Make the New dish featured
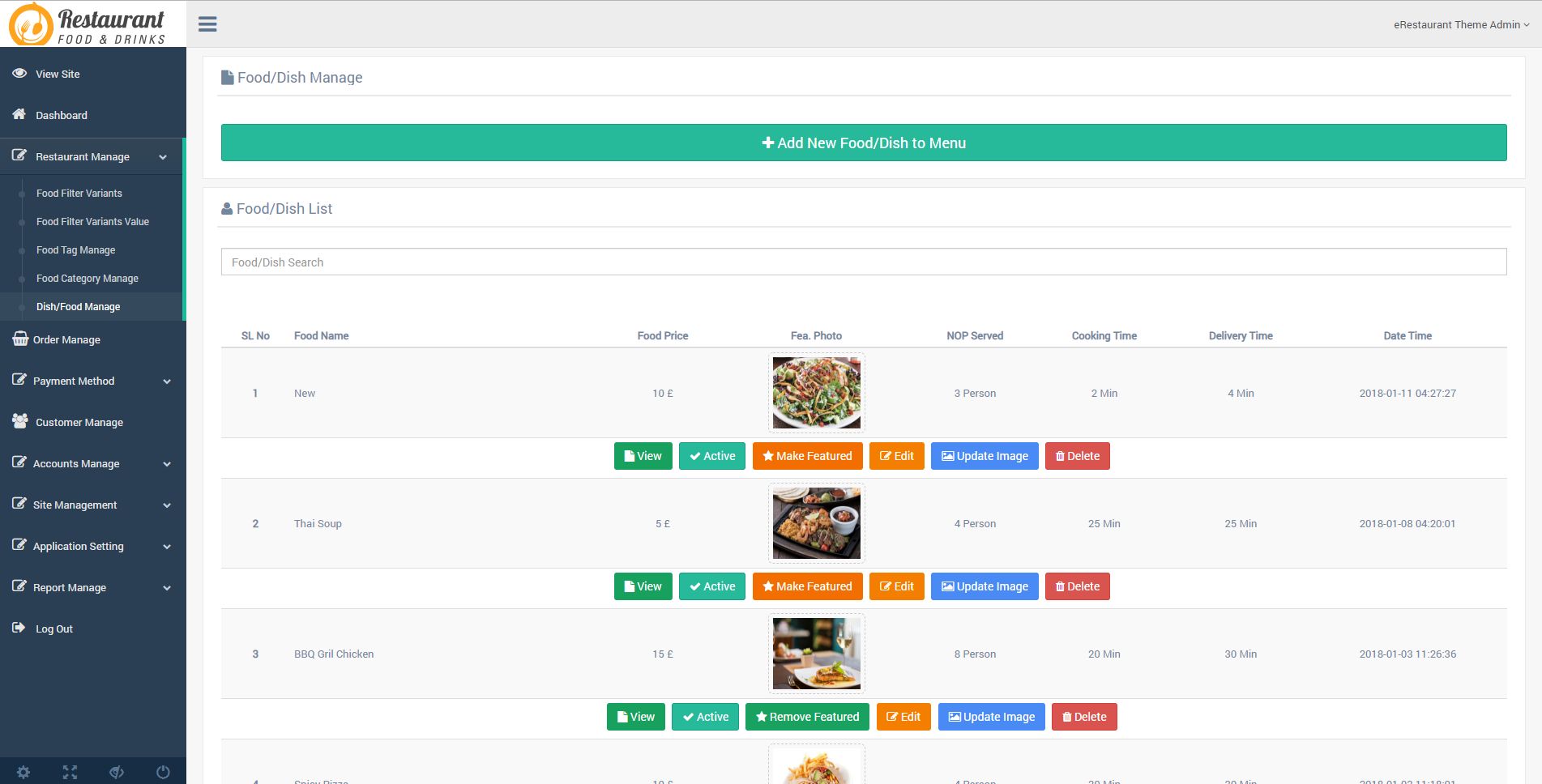Screen dimensions: 1542x784 click(x=807, y=456)
